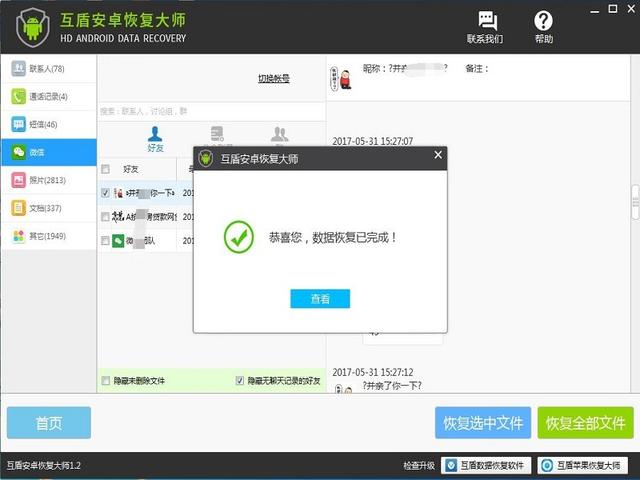Close the 互盾安卓恢复大师 dialog

tap(438, 155)
